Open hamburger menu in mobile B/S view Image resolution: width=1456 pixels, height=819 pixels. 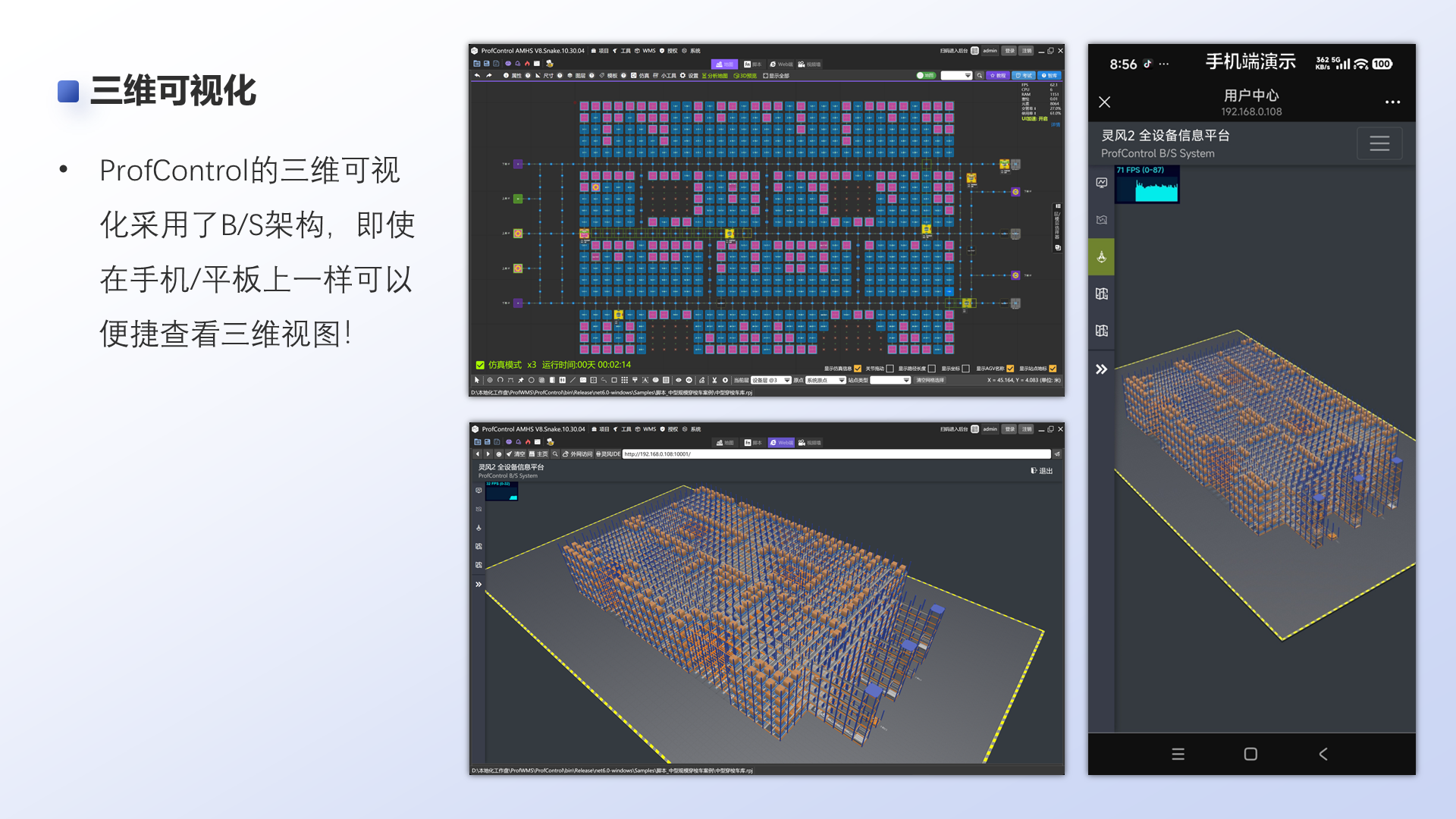(x=1379, y=143)
